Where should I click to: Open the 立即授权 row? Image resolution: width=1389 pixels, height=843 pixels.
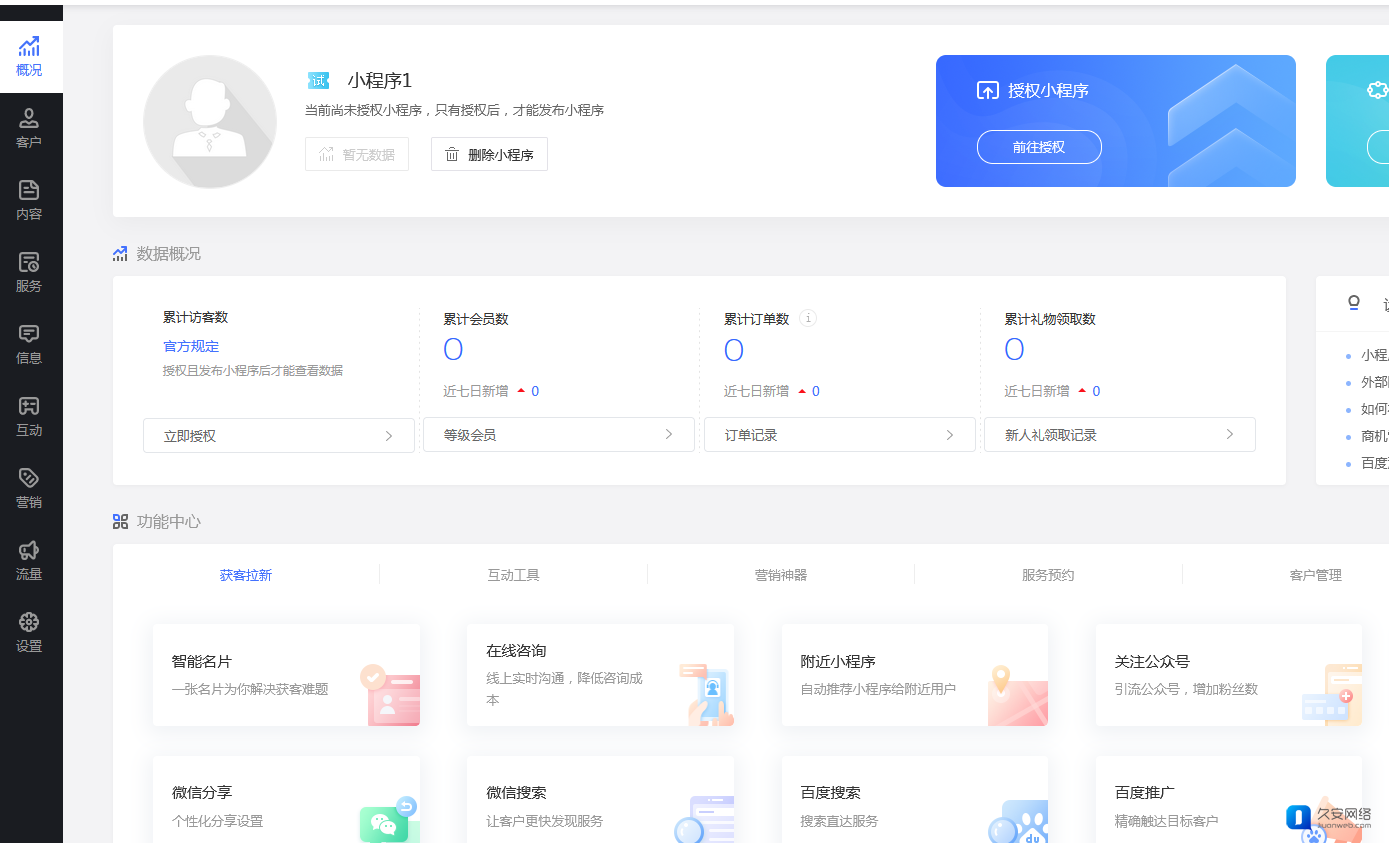click(x=279, y=435)
